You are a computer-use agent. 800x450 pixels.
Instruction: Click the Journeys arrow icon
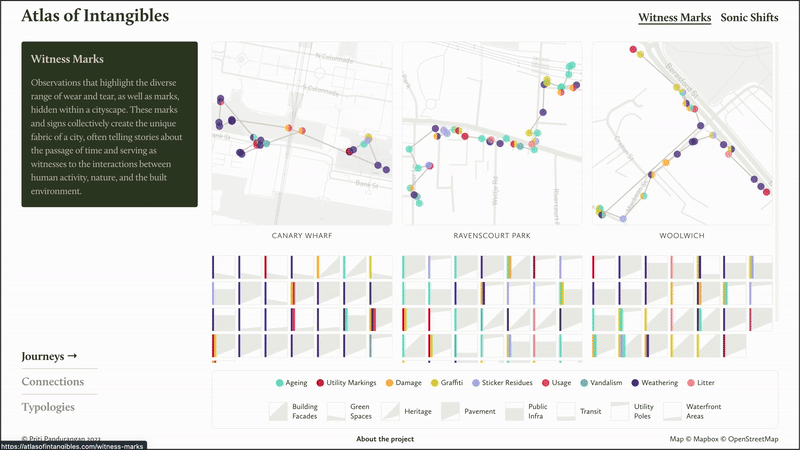[72, 356]
